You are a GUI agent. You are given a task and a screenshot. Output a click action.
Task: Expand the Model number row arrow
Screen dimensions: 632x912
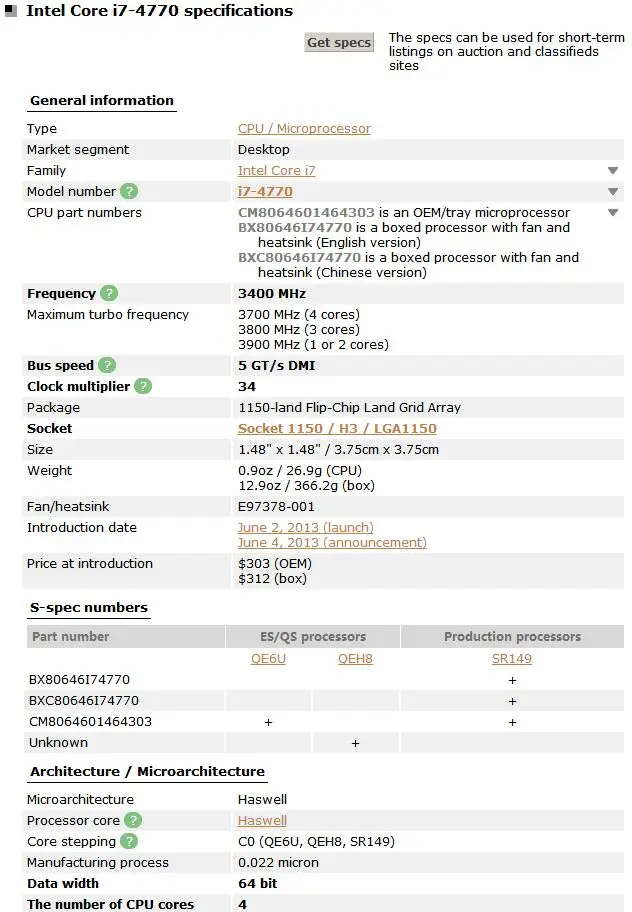point(613,192)
